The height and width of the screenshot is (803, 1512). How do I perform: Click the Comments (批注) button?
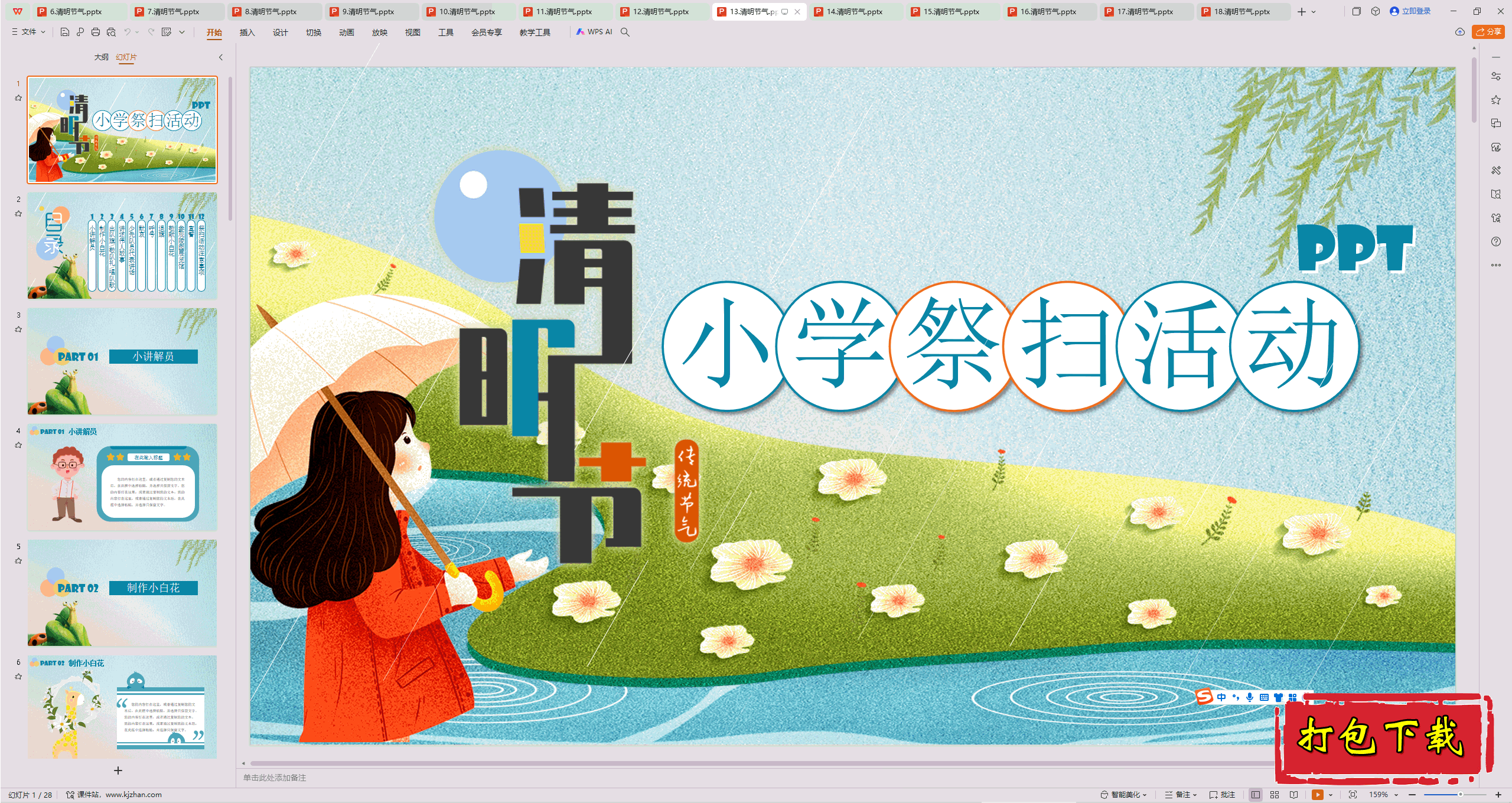1222,795
